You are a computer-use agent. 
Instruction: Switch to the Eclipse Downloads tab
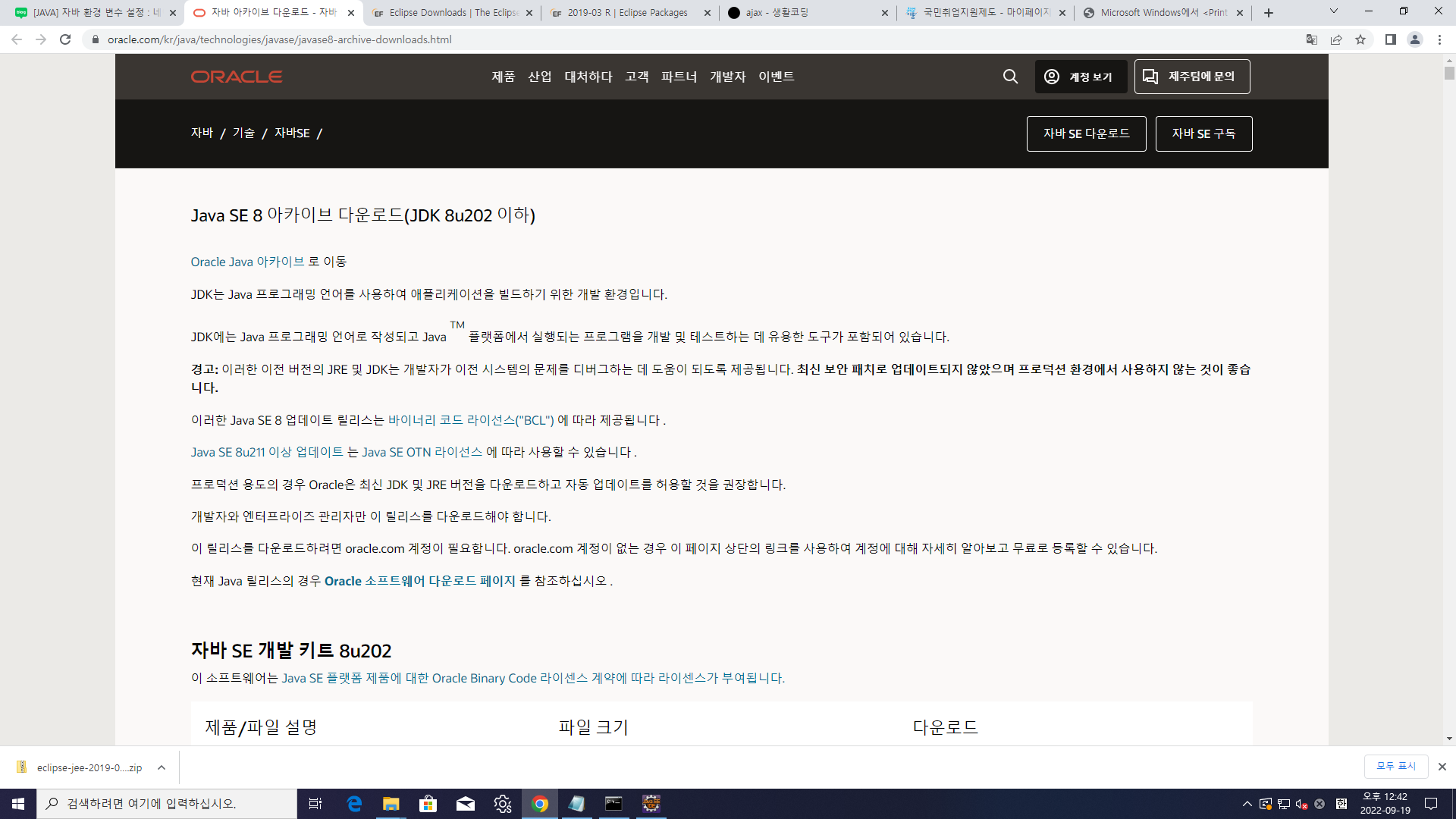pyautogui.click(x=452, y=13)
